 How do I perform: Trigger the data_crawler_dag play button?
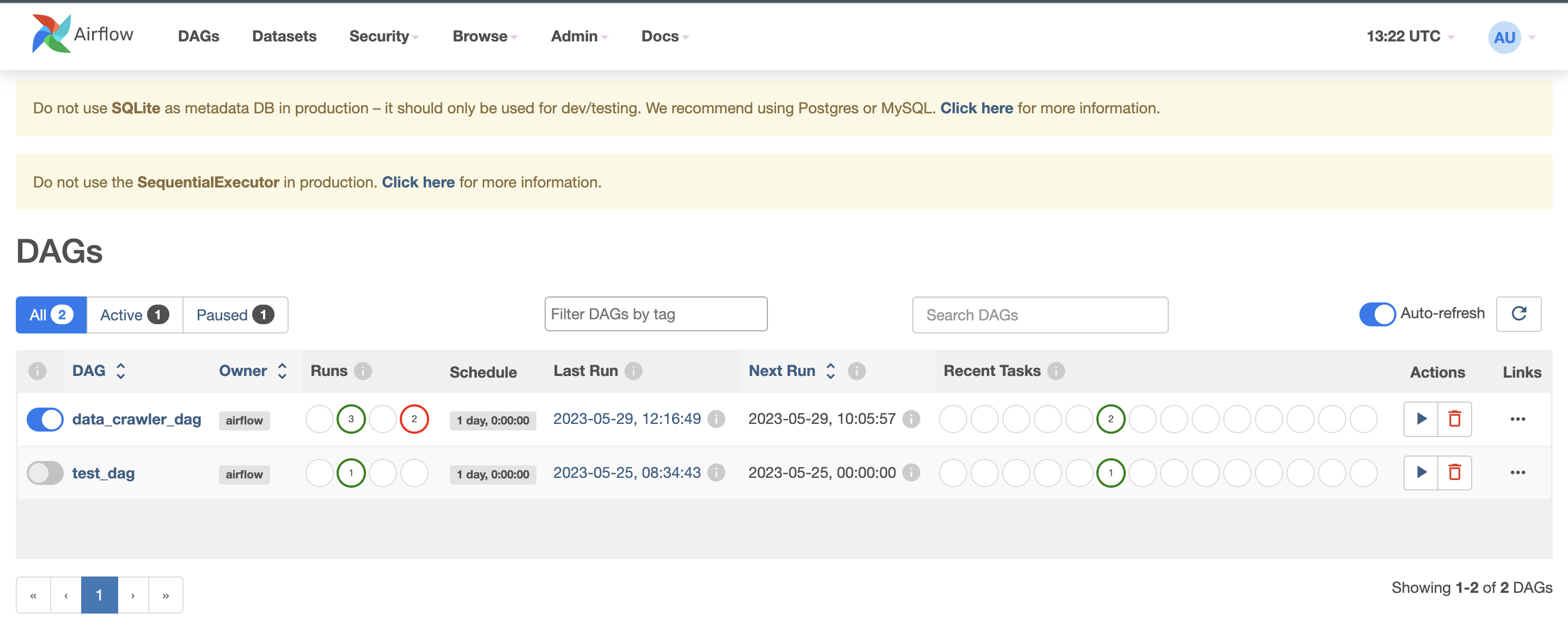point(1421,419)
